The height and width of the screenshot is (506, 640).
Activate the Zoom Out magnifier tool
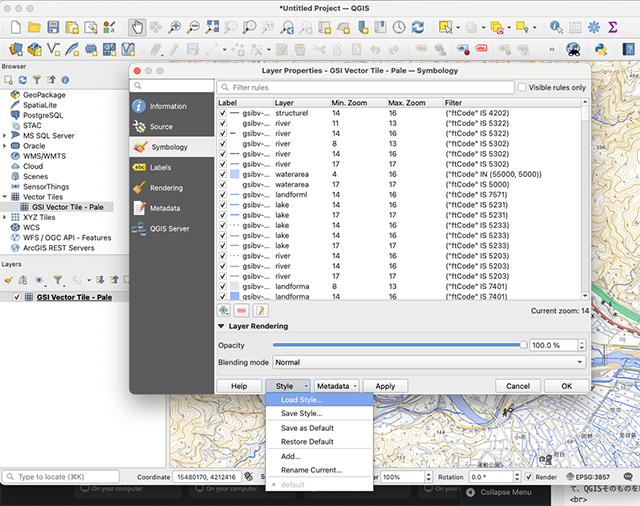tap(193, 27)
